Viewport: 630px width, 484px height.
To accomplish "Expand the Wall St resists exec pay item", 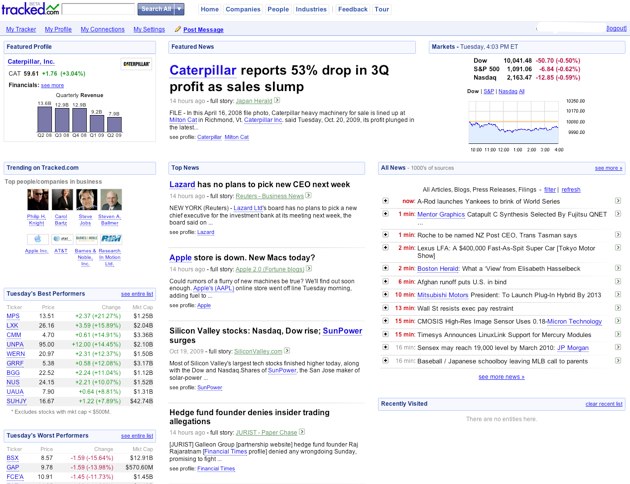I will [385, 308].
